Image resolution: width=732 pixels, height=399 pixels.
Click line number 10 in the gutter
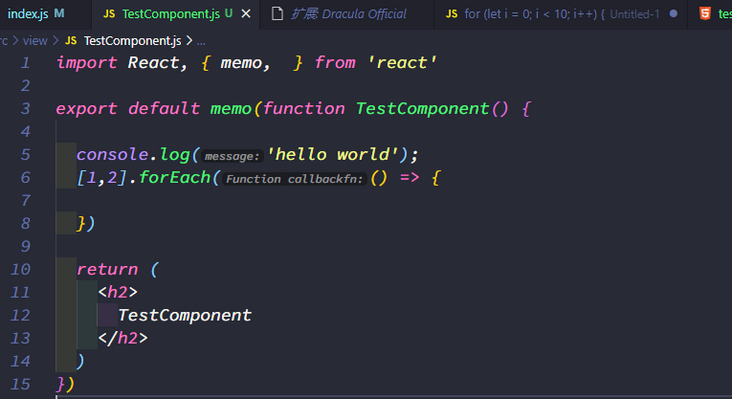pyautogui.click(x=20, y=269)
